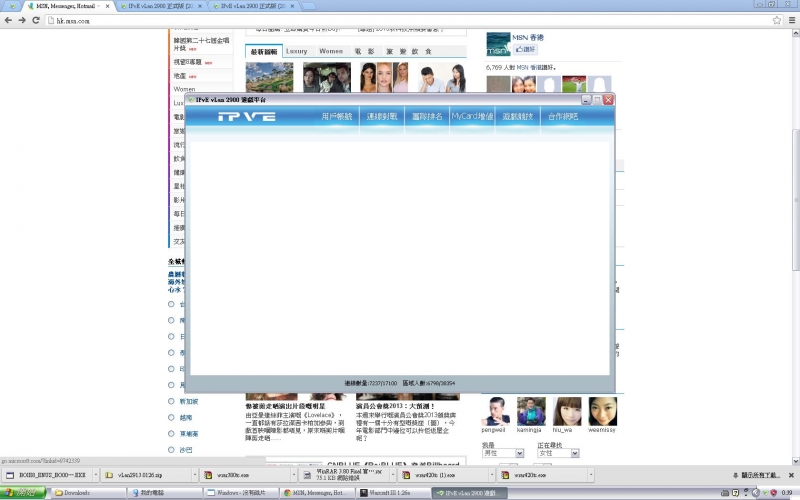Viewport: 800px width, 500px height.
Task: Close the downloads bar
Action: point(791,475)
